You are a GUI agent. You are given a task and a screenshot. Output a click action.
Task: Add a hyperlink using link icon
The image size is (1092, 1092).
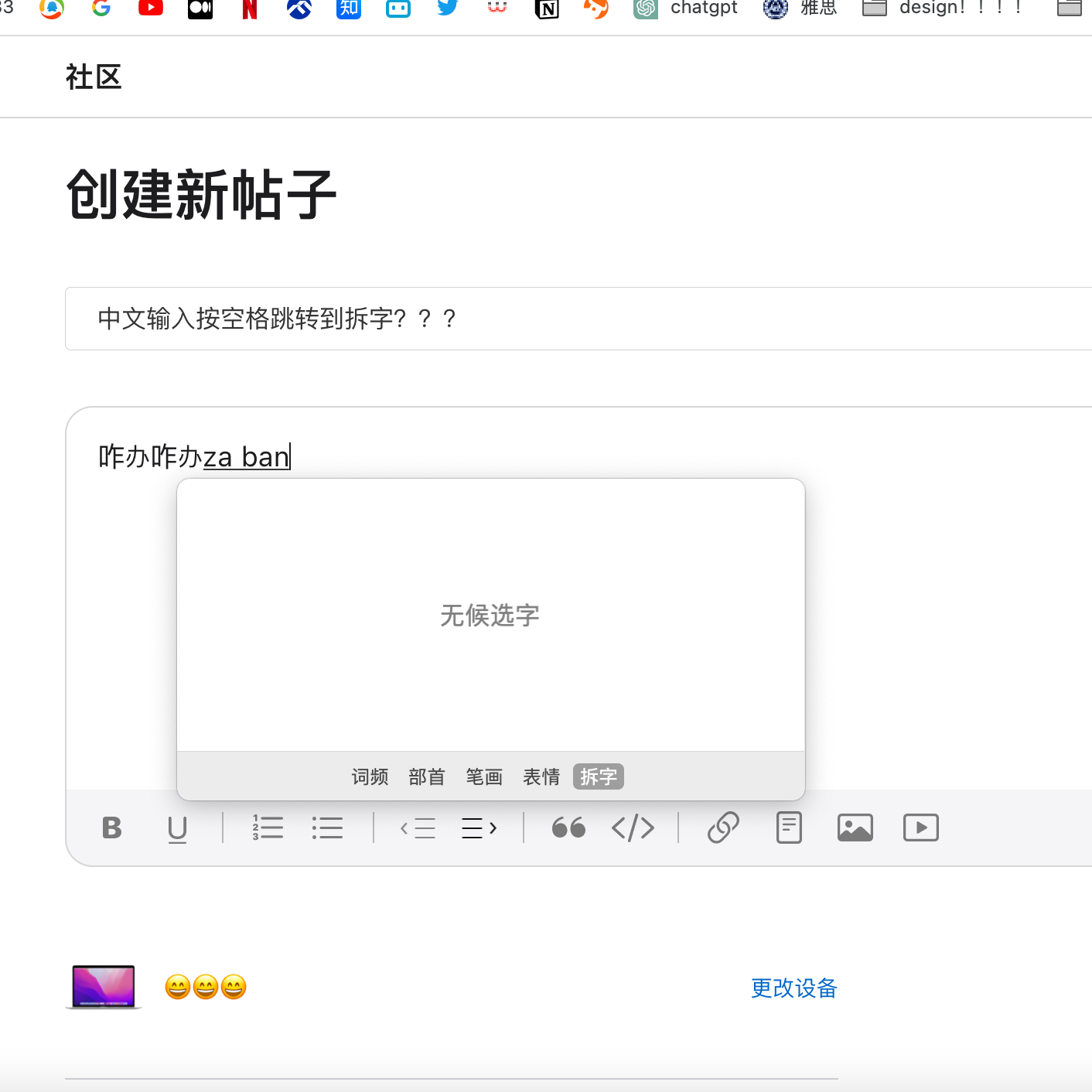723,828
